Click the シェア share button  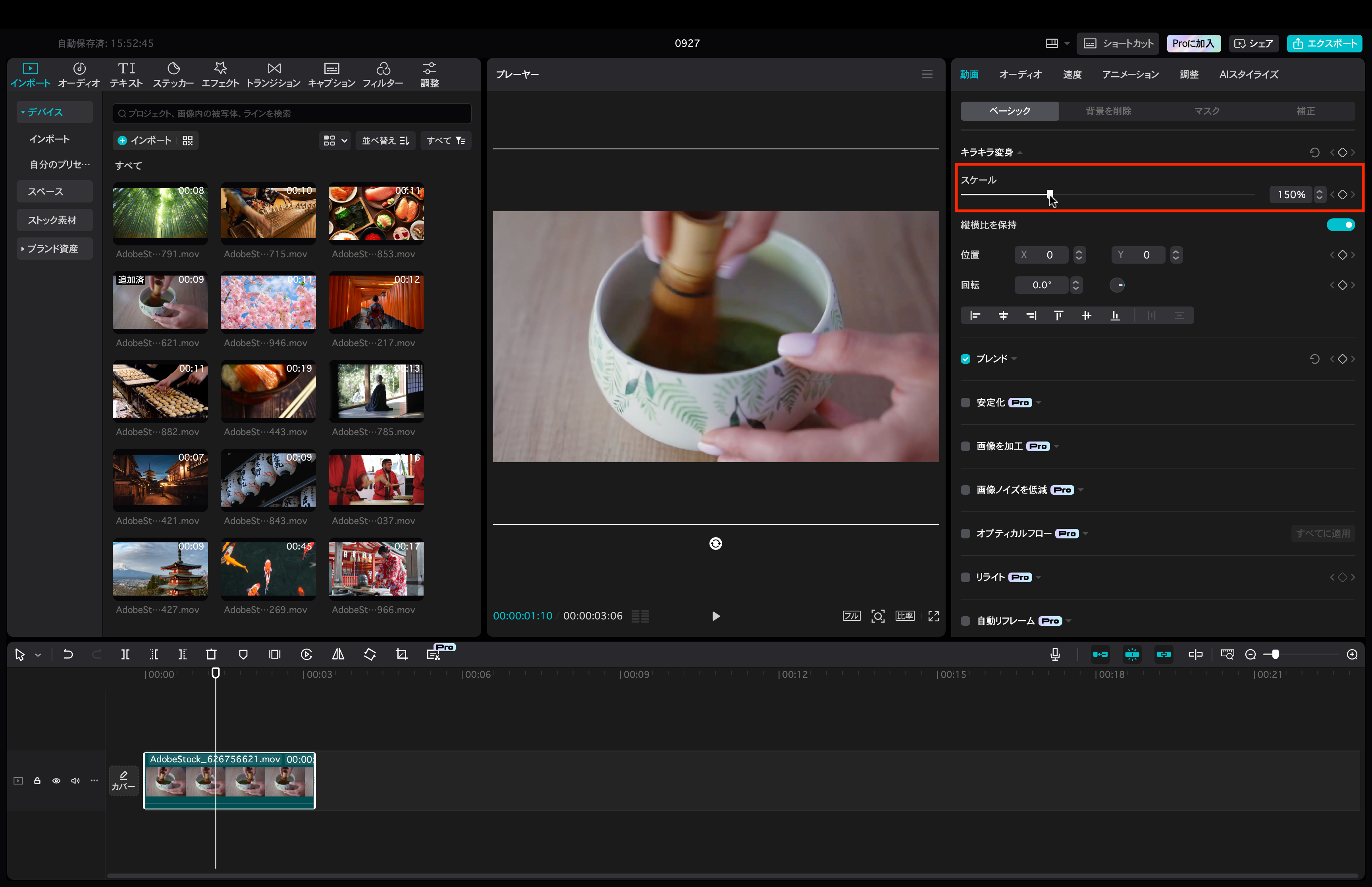pos(1253,44)
